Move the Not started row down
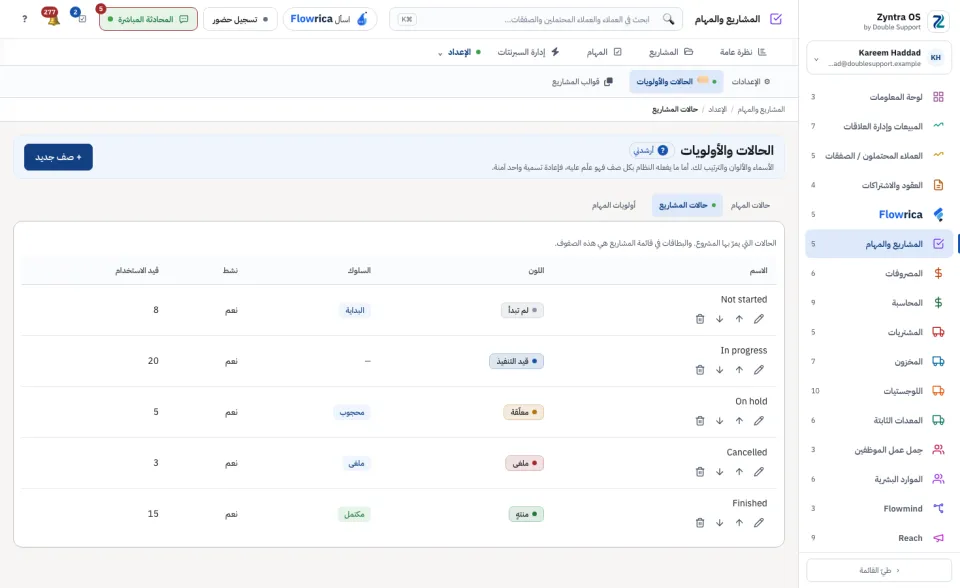Image resolution: width=960 pixels, height=588 pixels. (719, 318)
